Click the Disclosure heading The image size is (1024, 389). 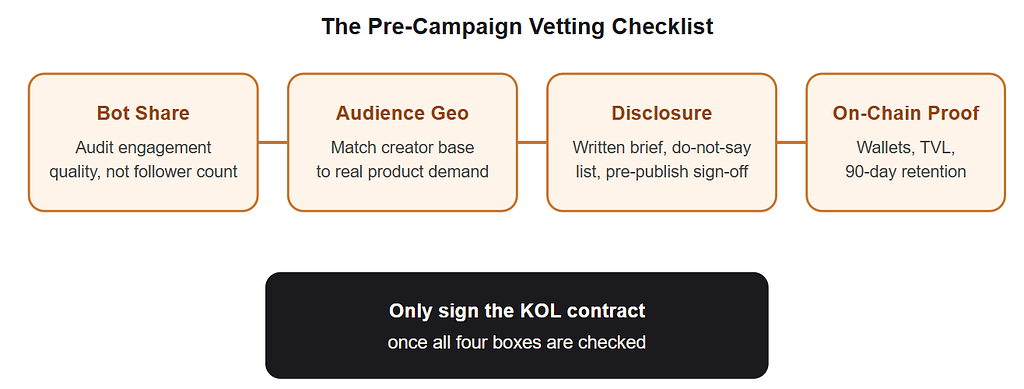662,113
